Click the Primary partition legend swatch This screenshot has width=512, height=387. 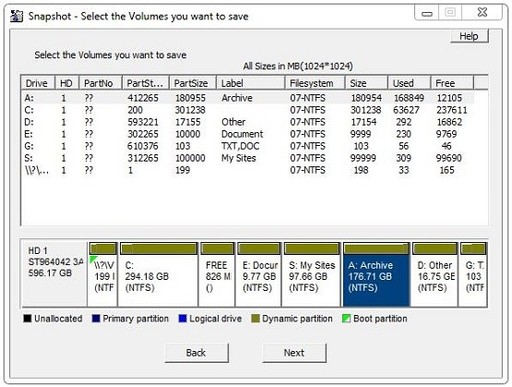click(x=96, y=318)
